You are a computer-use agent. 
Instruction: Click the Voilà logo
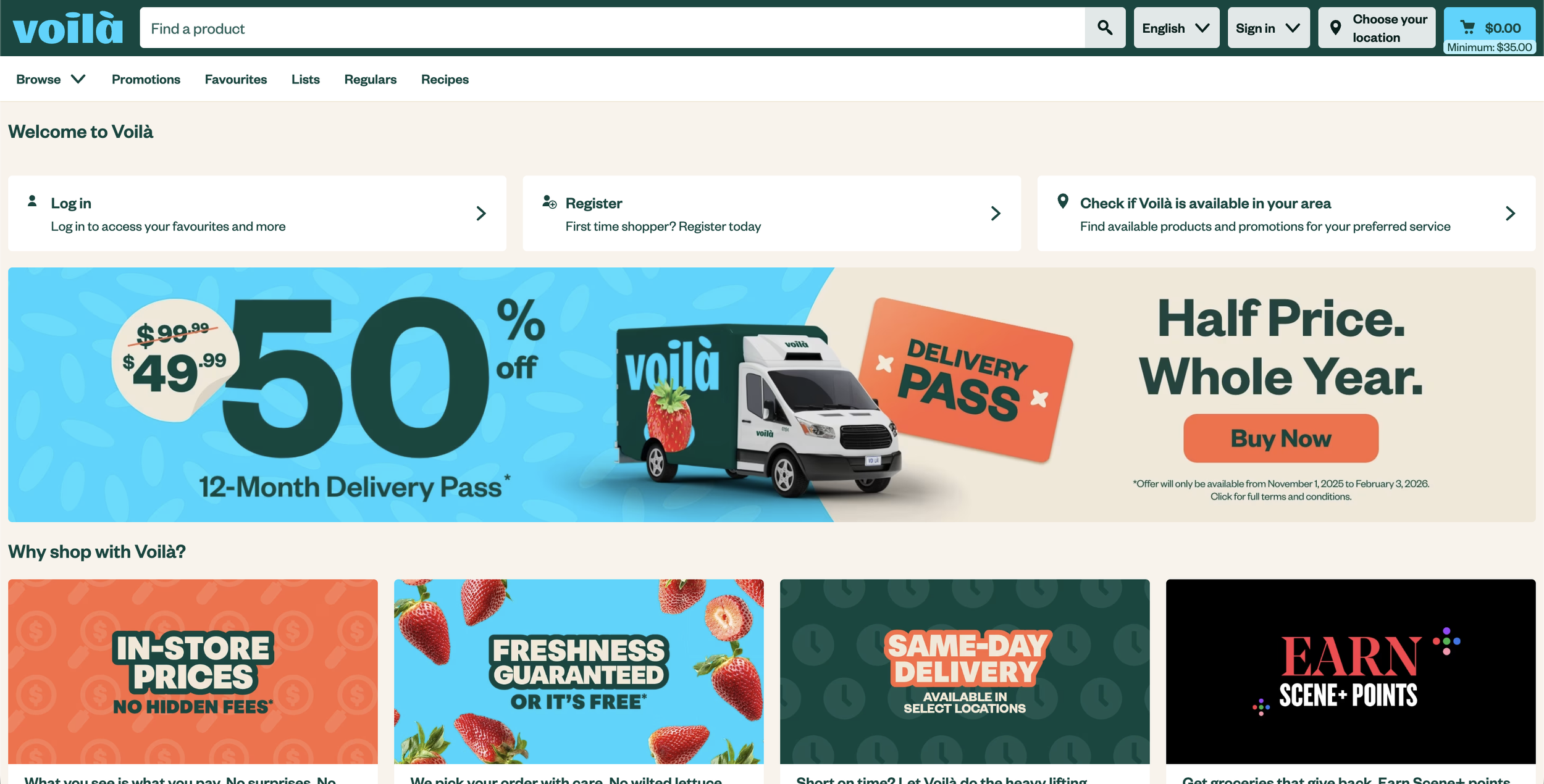(x=68, y=28)
